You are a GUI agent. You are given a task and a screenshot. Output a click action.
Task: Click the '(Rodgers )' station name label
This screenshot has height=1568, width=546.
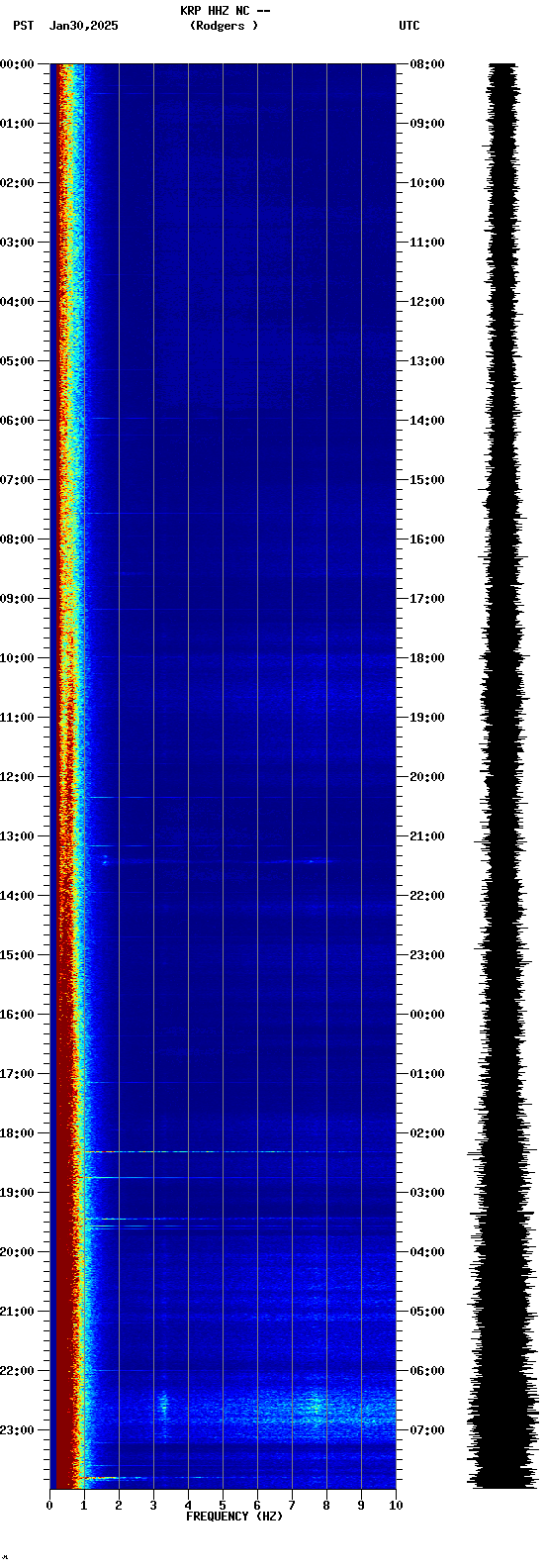225,26
